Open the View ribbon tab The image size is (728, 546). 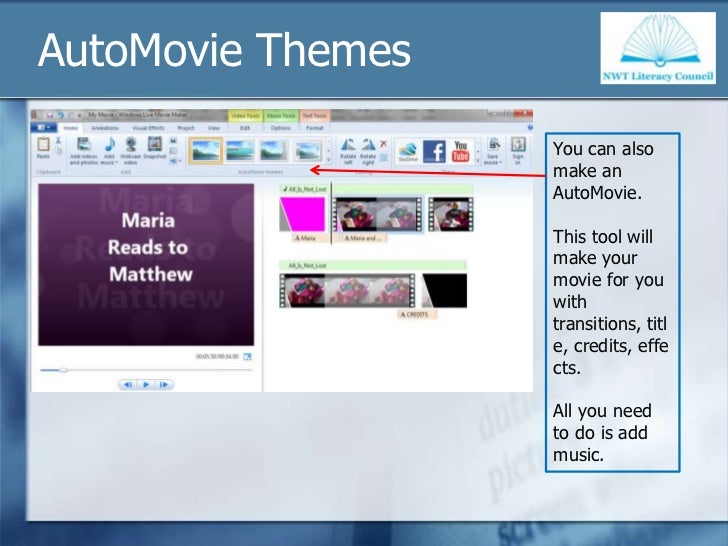[x=214, y=128]
